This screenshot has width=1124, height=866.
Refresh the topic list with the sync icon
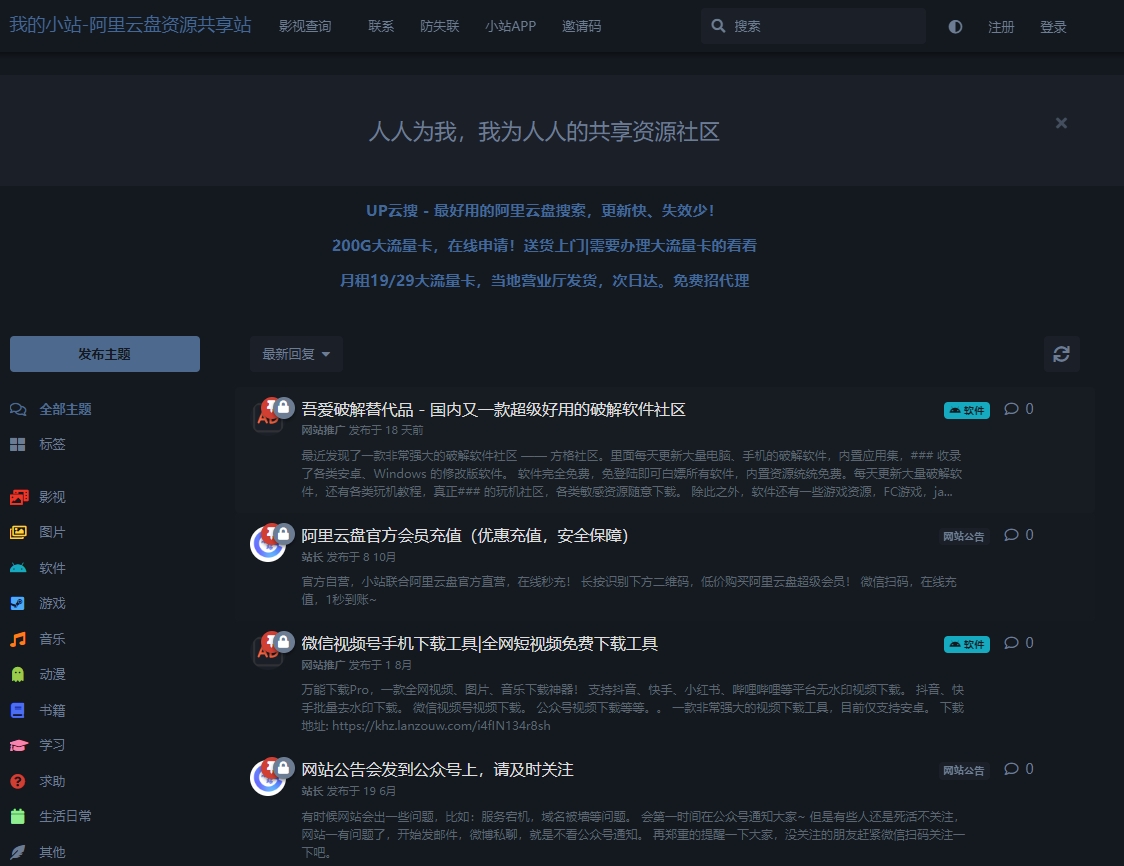[x=1061, y=353]
